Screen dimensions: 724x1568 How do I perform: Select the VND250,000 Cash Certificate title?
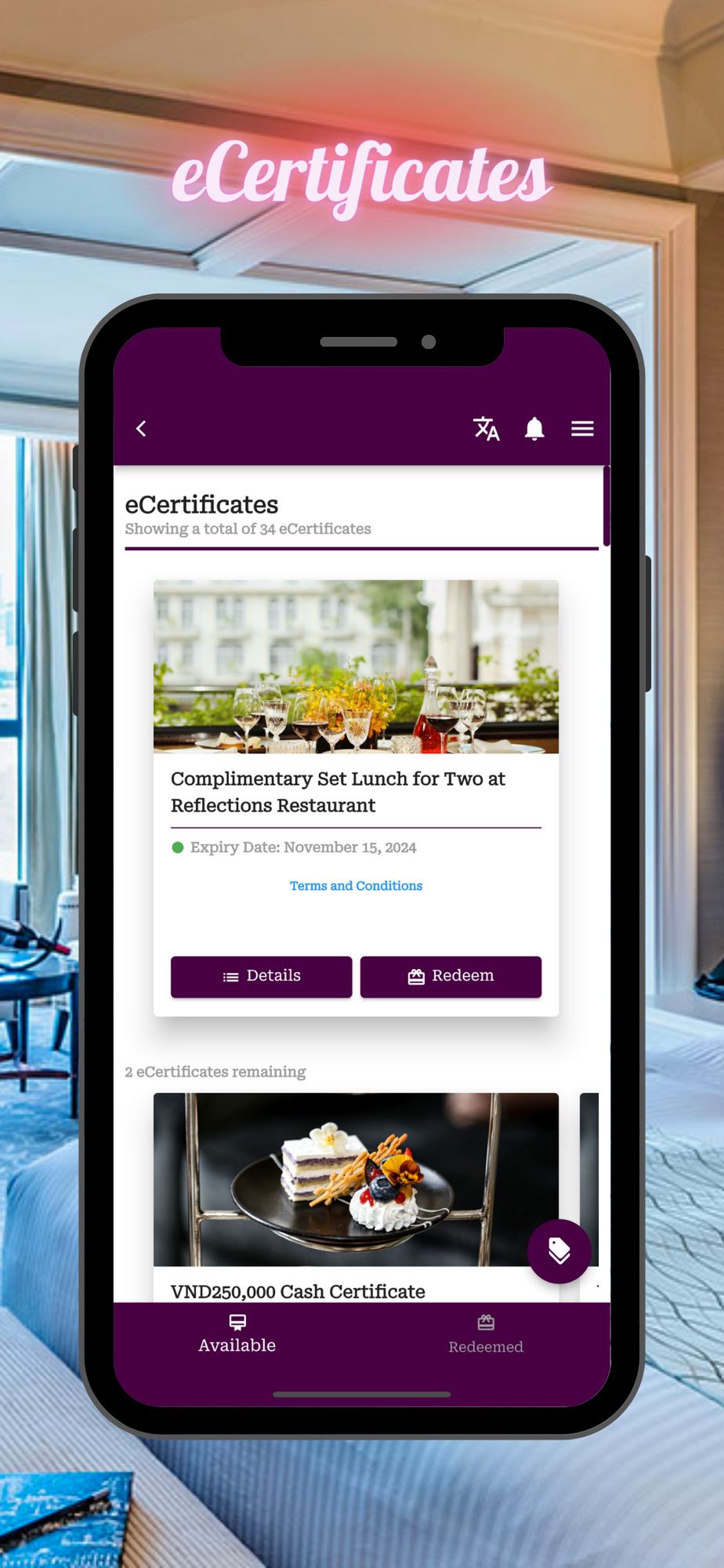pos(298,1291)
